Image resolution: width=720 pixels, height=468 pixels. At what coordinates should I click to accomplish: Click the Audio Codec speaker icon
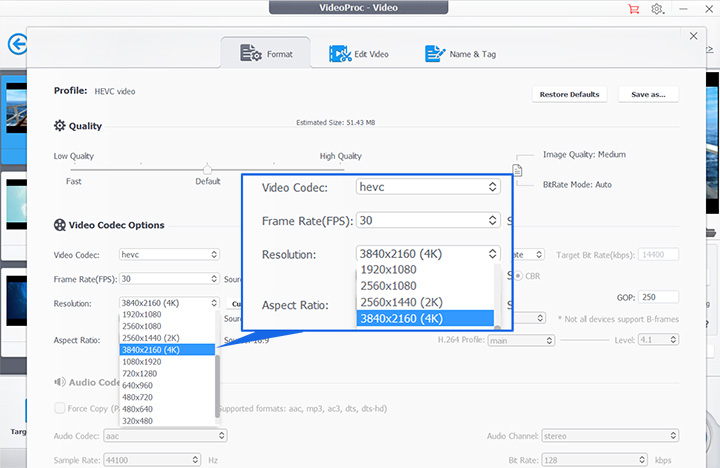(60, 382)
